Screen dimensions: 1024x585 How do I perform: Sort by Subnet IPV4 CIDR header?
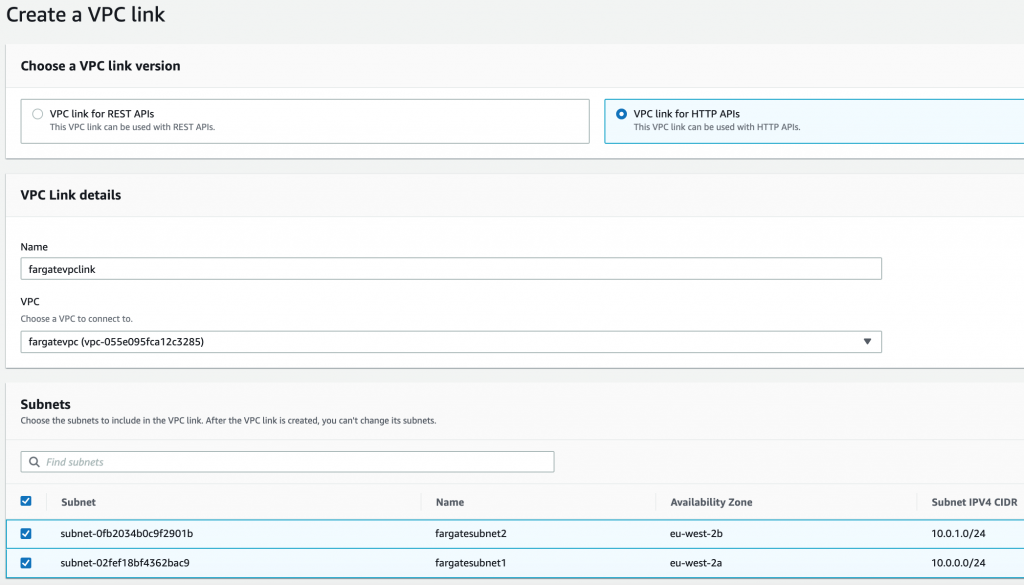(973, 502)
